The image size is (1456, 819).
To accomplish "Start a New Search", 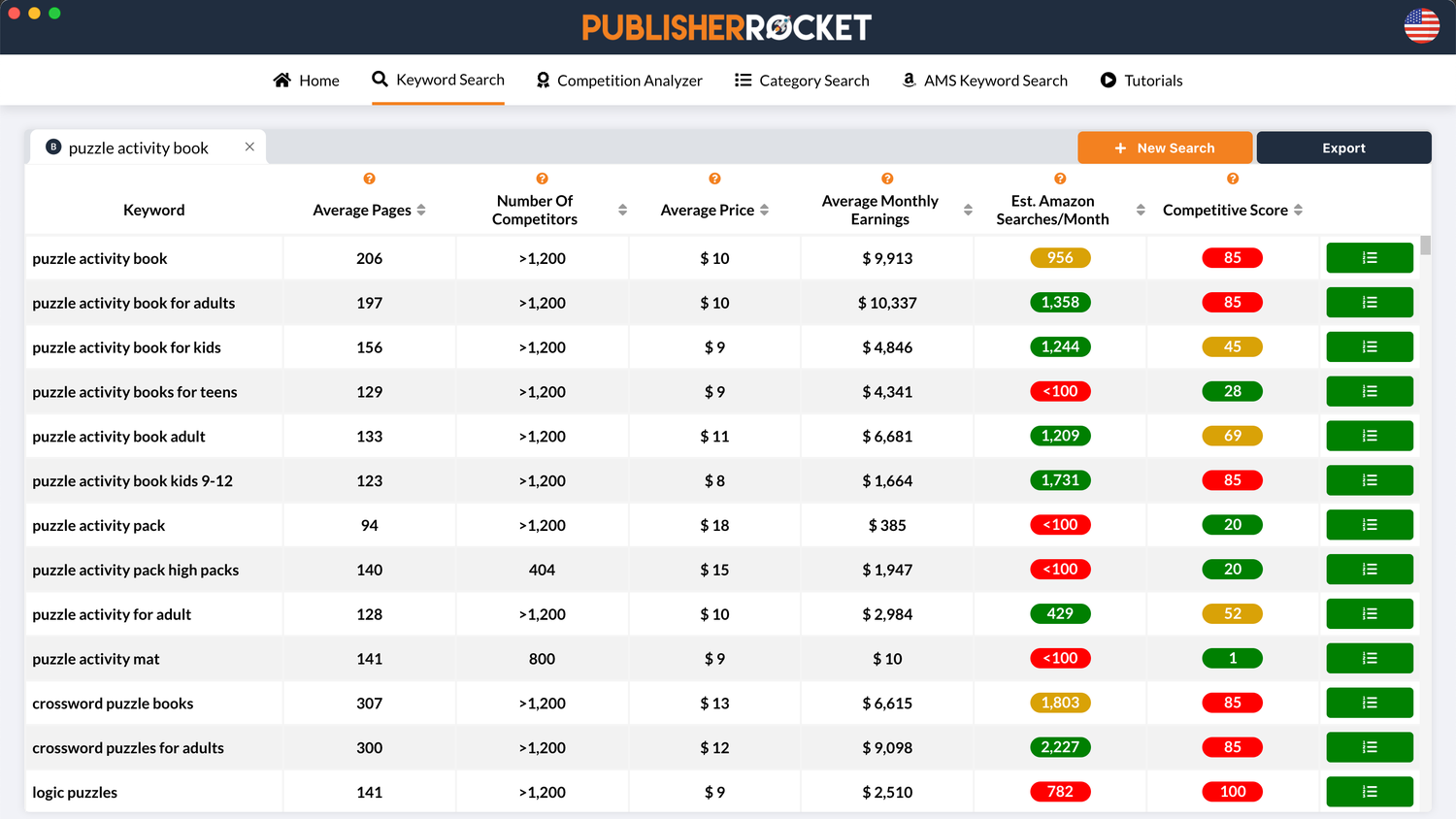I will (1165, 147).
